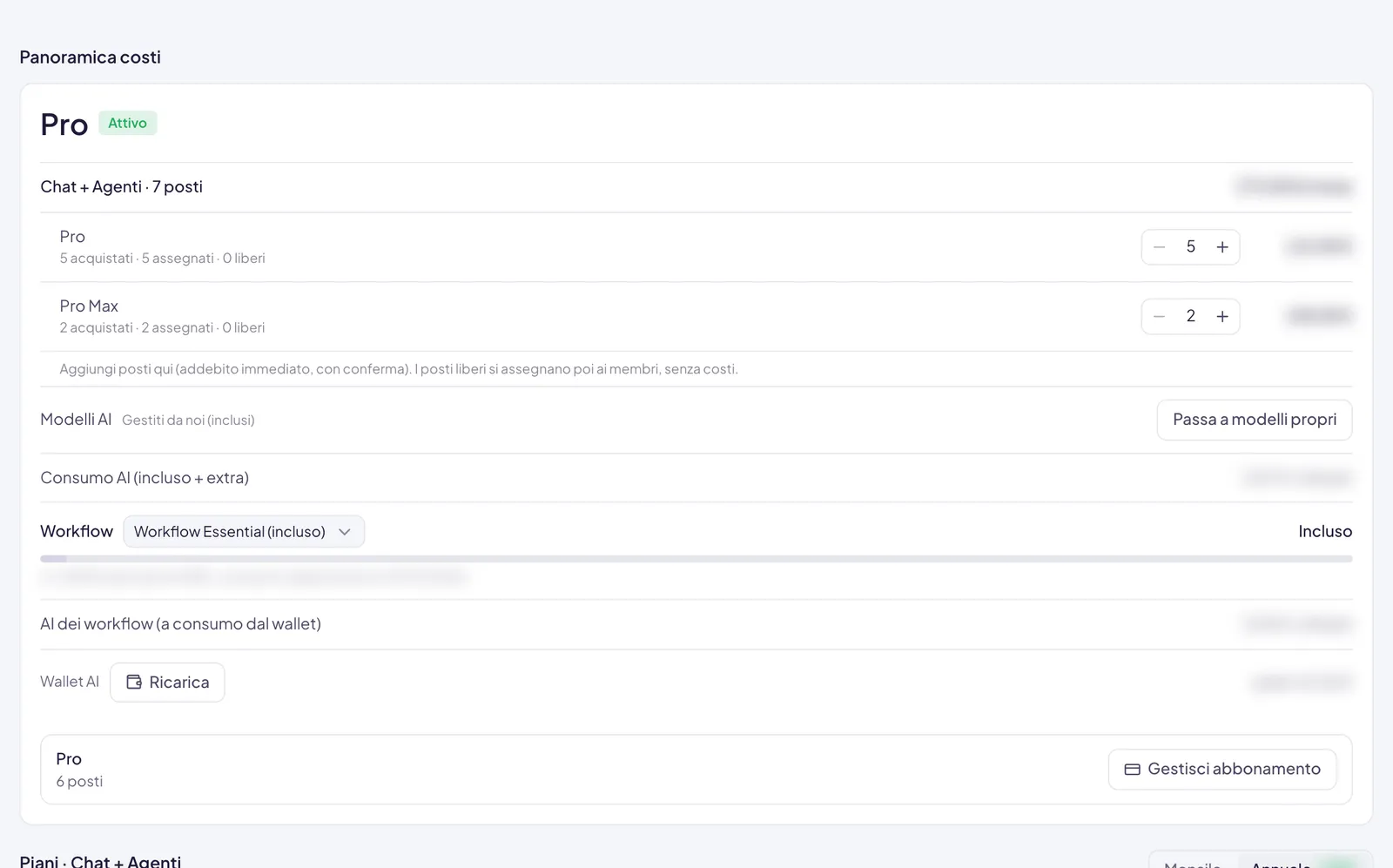
Task: Click the Passa a modelli propri button
Action: [x=1255, y=420]
